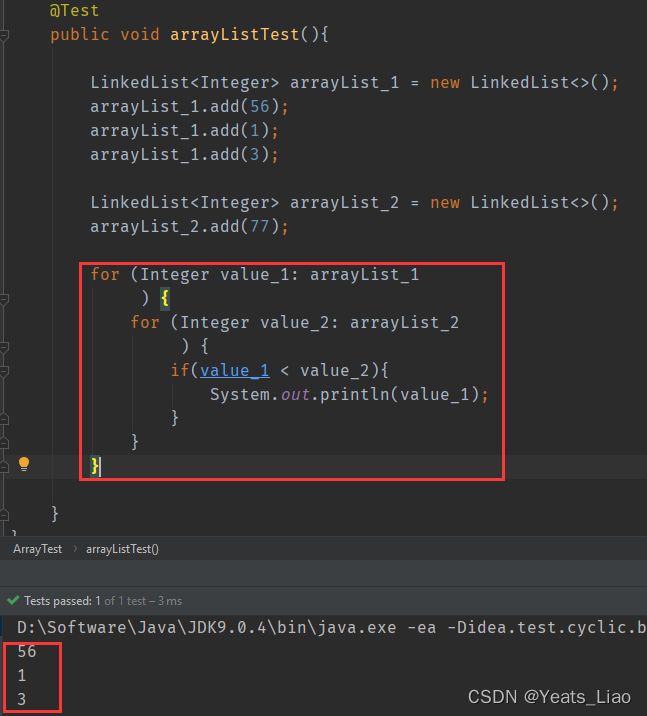Click the fold end marker at method closing brace
The image size is (647, 716).
pyautogui.click(x=4, y=515)
